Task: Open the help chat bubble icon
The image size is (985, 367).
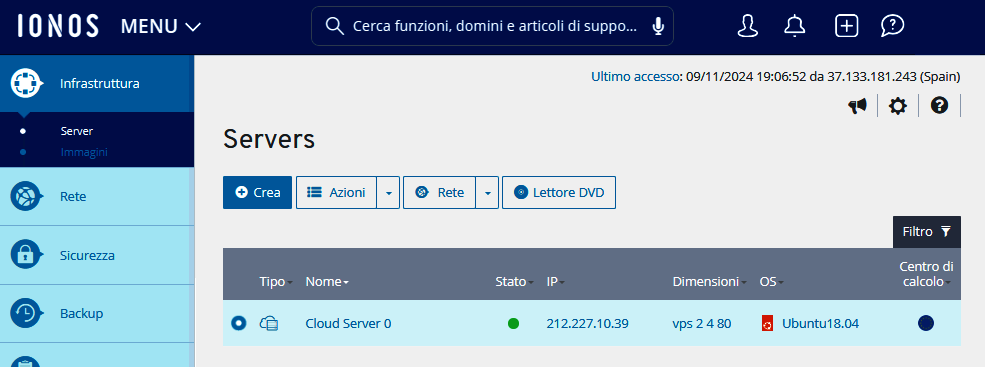Action: pyautogui.click(x=892, y=26)
